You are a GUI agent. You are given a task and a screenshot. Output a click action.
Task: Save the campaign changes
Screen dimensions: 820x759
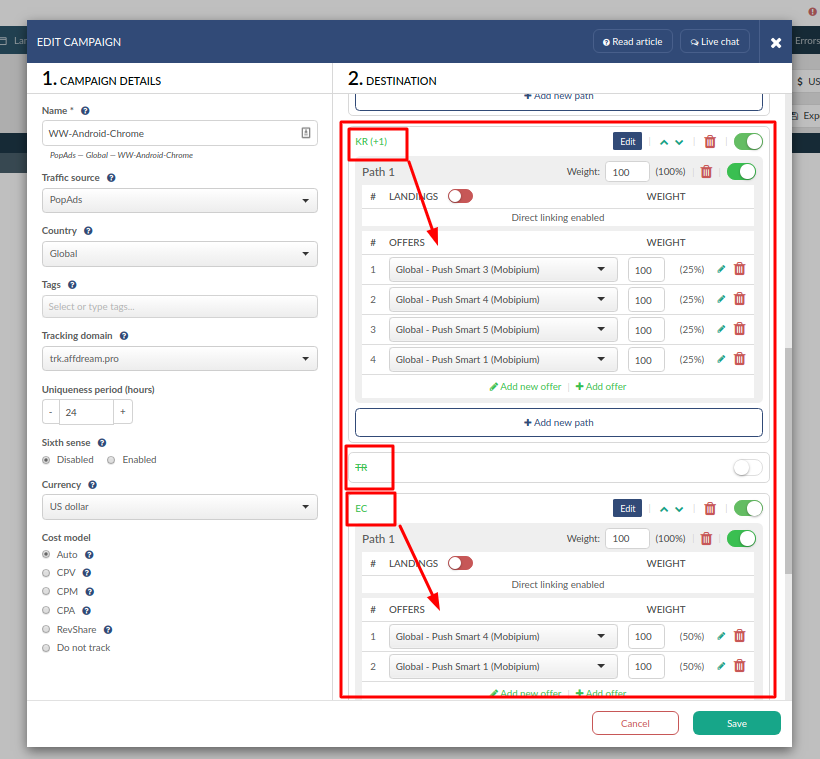736,723
